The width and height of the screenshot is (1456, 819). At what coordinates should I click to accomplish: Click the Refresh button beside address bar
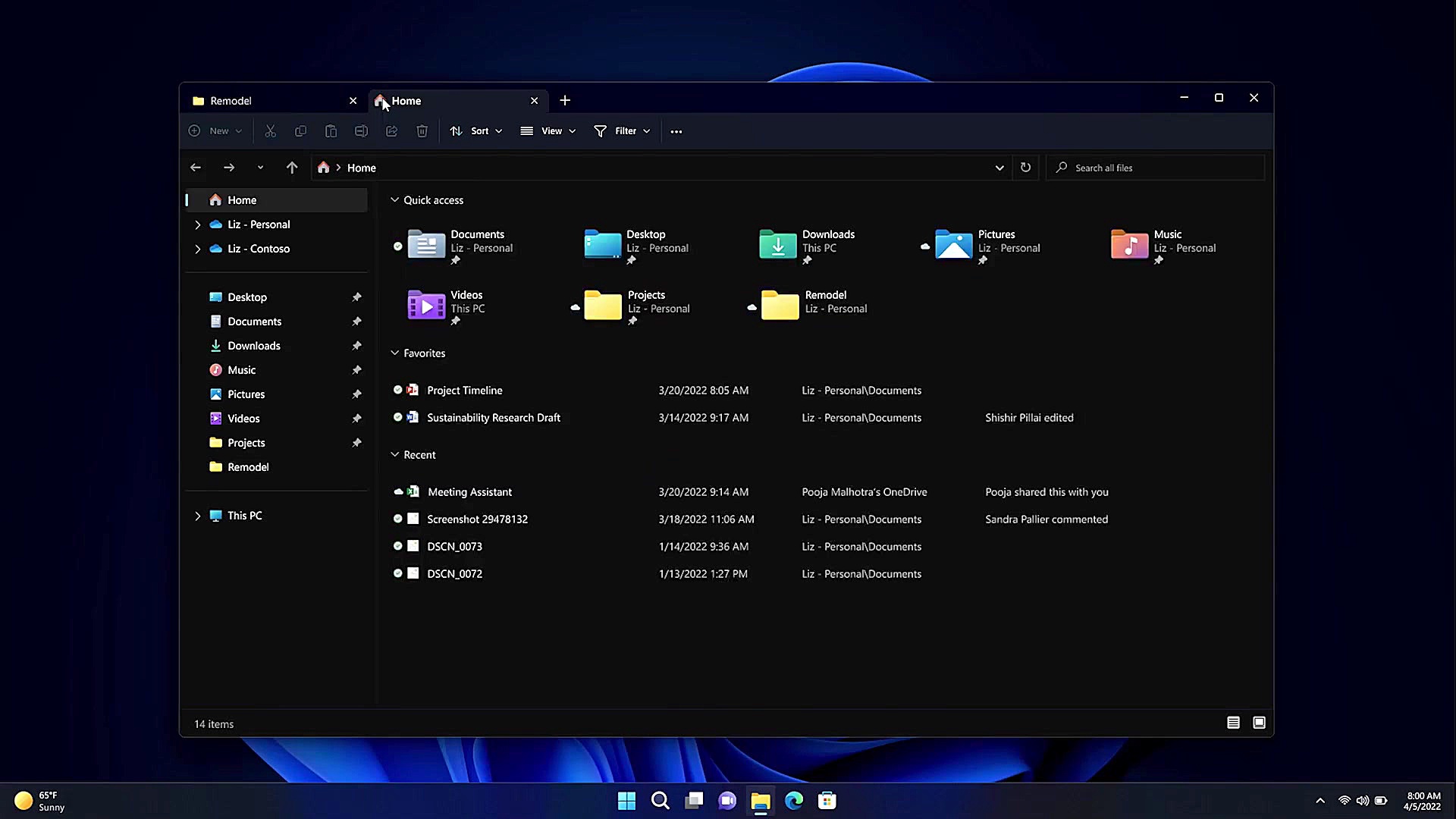pos(1025,168)
